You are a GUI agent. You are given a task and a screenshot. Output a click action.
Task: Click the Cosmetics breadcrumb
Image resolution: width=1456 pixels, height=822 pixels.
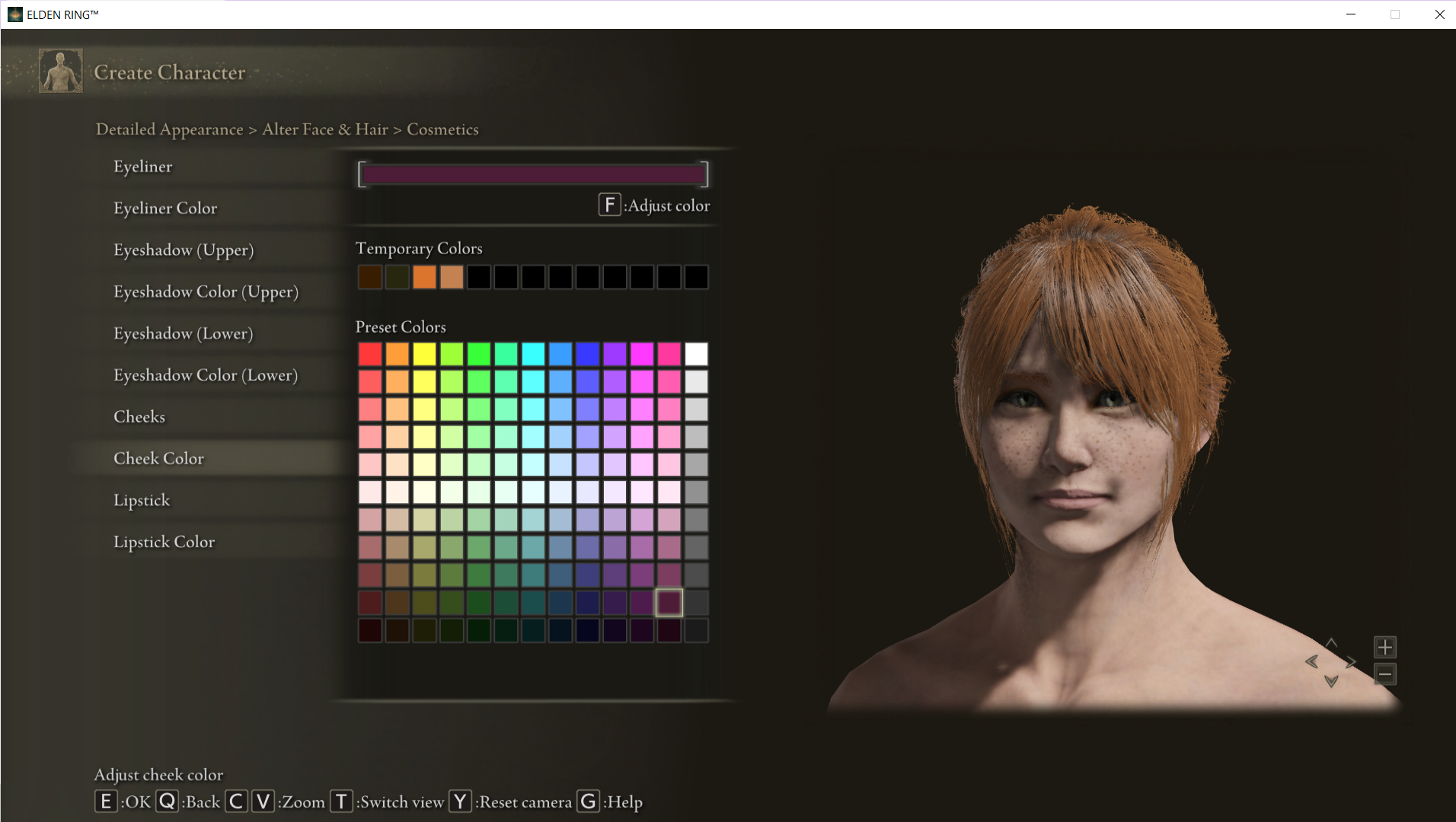(442, 129)
